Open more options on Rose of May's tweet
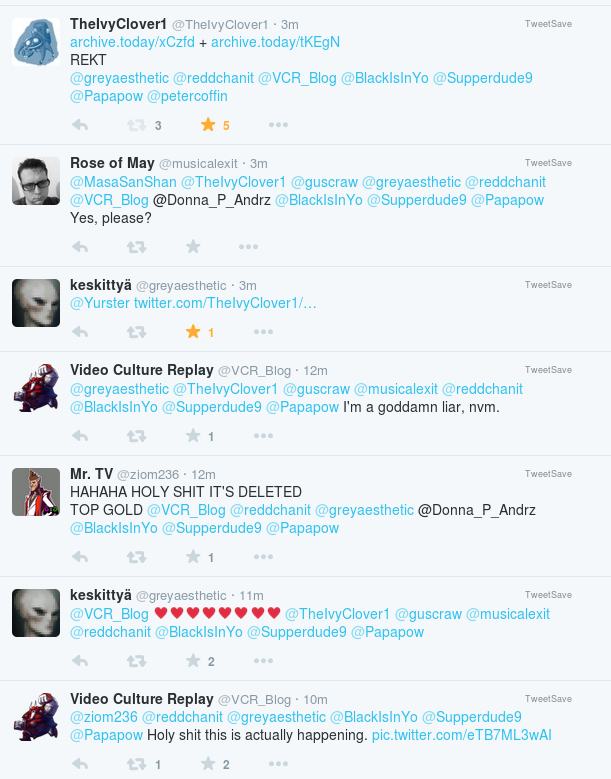Viewport: 611px width, 779px height. tap(248, 246)
